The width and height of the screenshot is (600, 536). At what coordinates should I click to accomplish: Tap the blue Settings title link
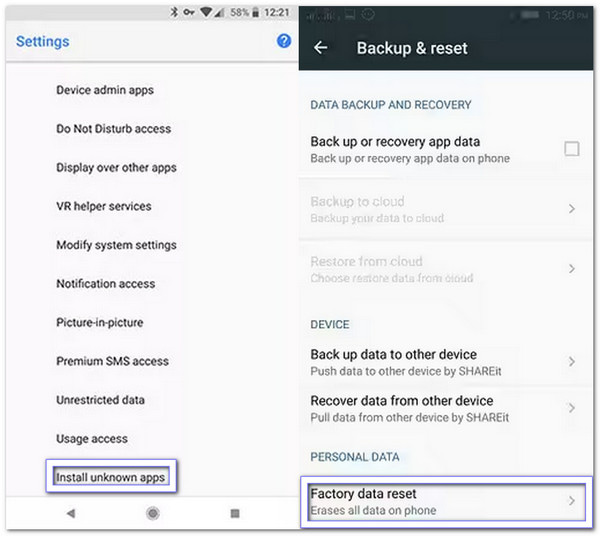[x=42, y=41]
